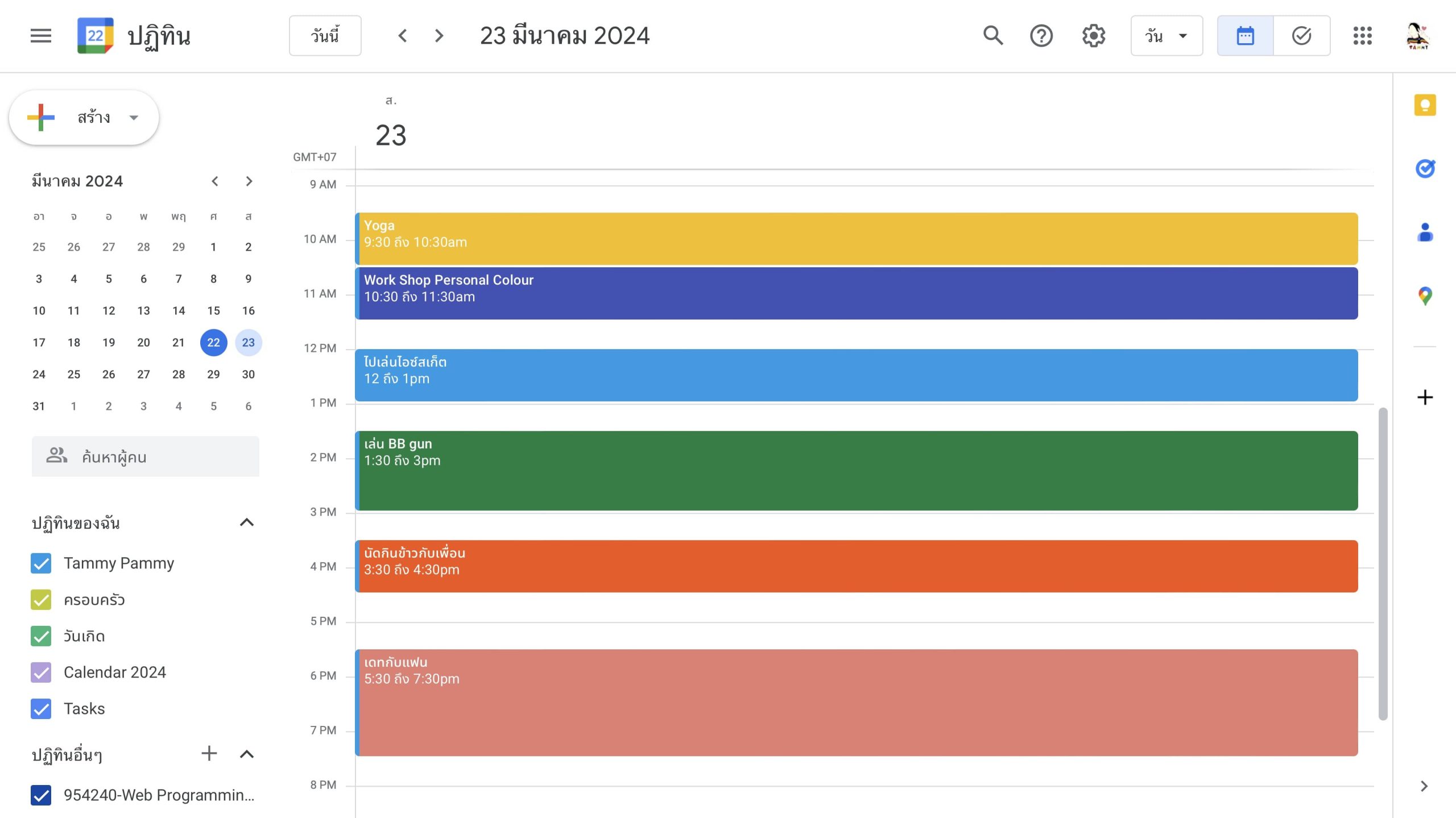Screen dimensions: 1456x818
Task: Click the search magnifier icon
Action: pos(993,36)
